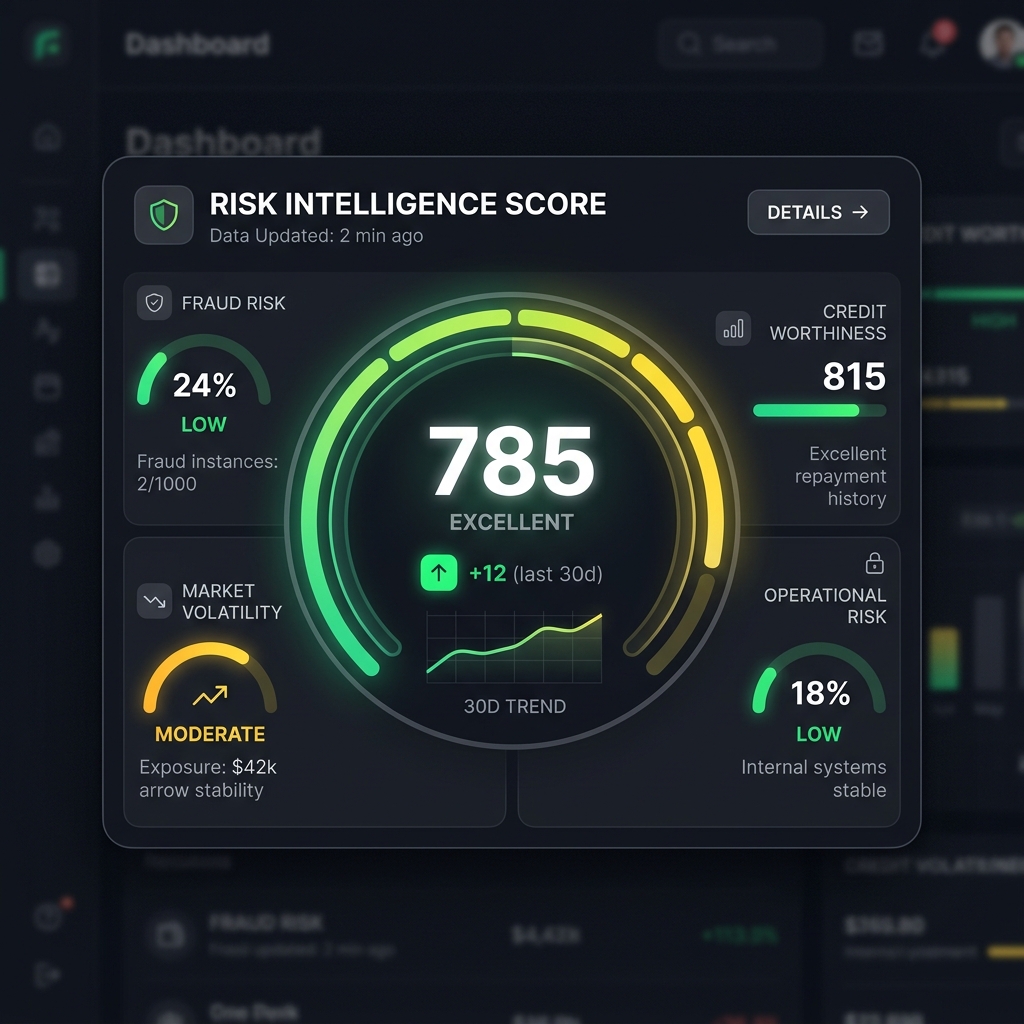Open the mail icon in the top bar

tap(869, 44)
